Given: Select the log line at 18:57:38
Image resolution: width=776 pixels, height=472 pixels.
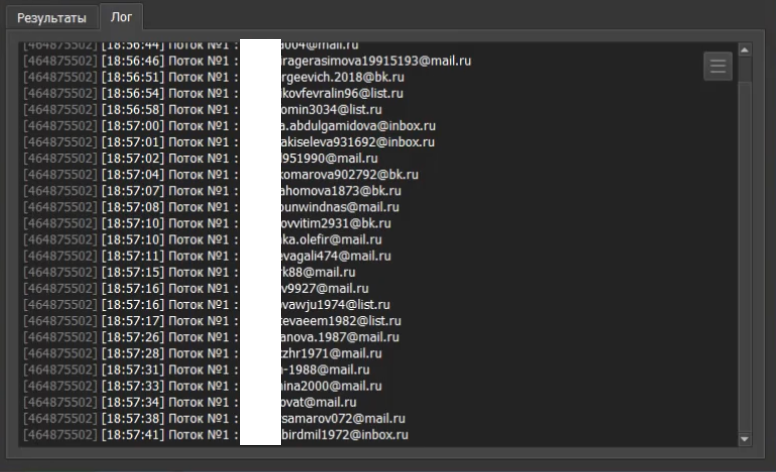Looking at the screenshot, I should coord(214,419).
